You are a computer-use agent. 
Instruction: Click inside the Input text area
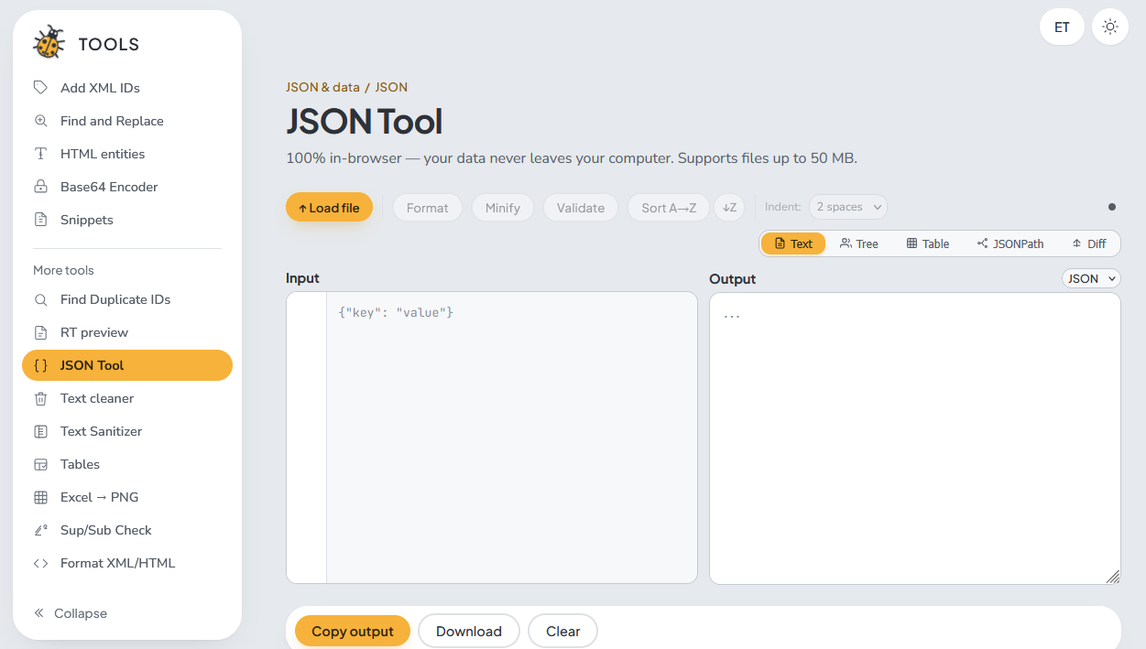(512, 437)
